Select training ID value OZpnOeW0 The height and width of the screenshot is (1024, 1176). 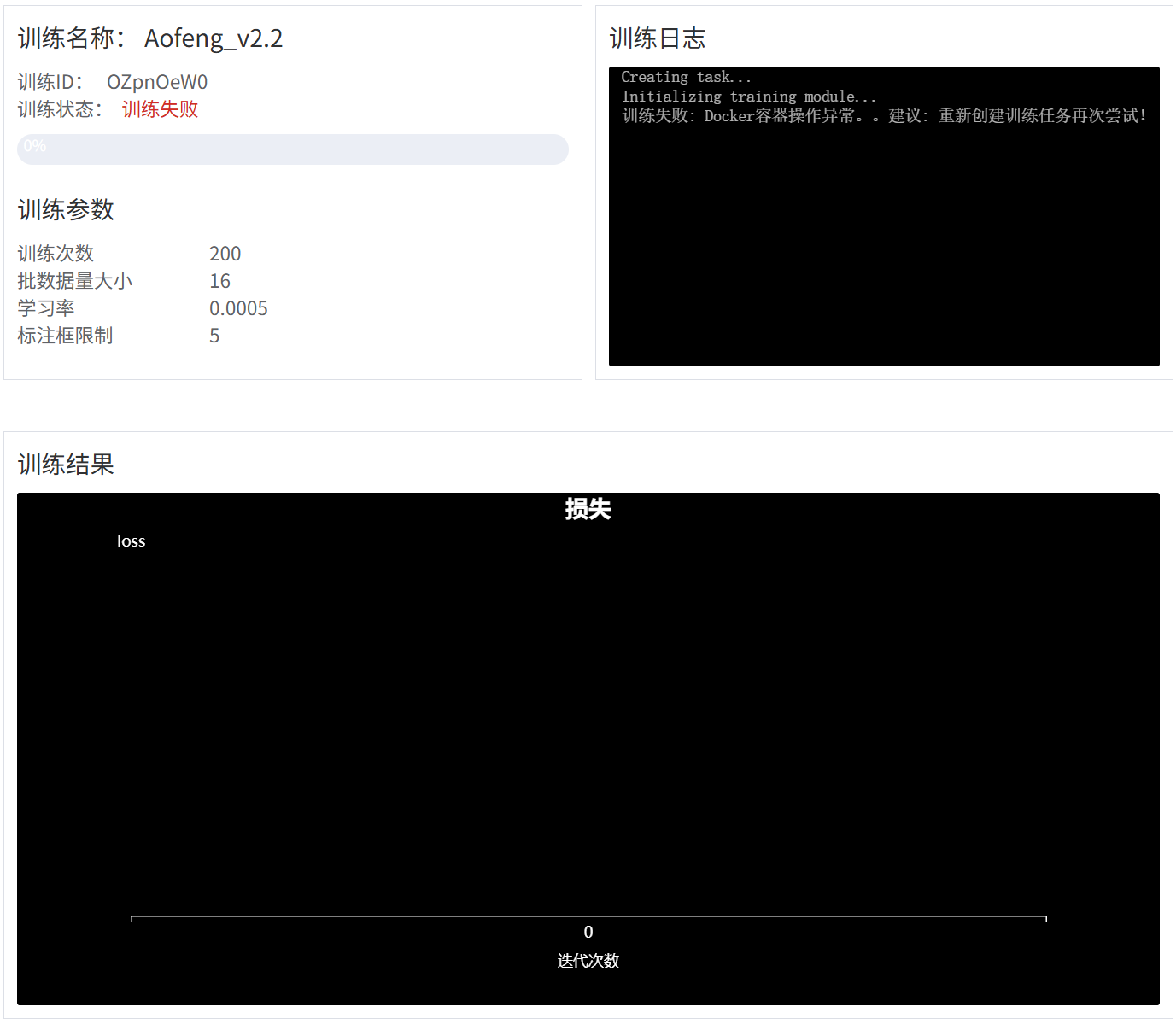tap(157, 82)
